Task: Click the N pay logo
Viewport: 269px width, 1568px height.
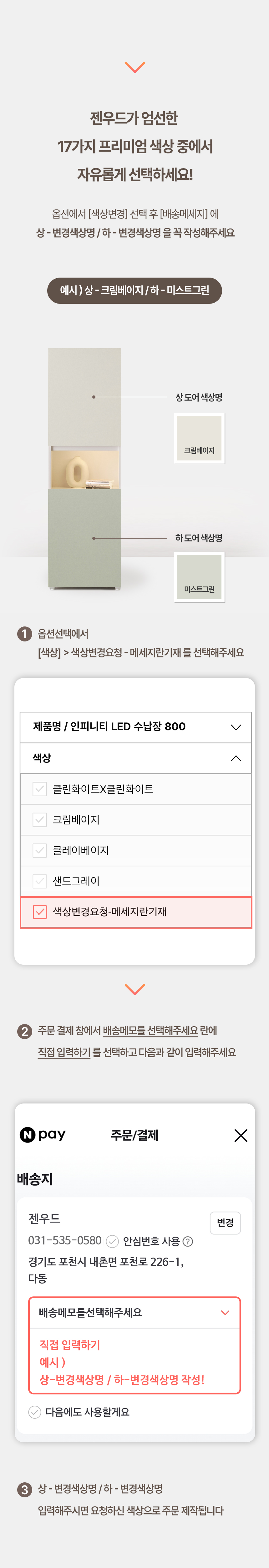Action: click(x=43, y=1135)
